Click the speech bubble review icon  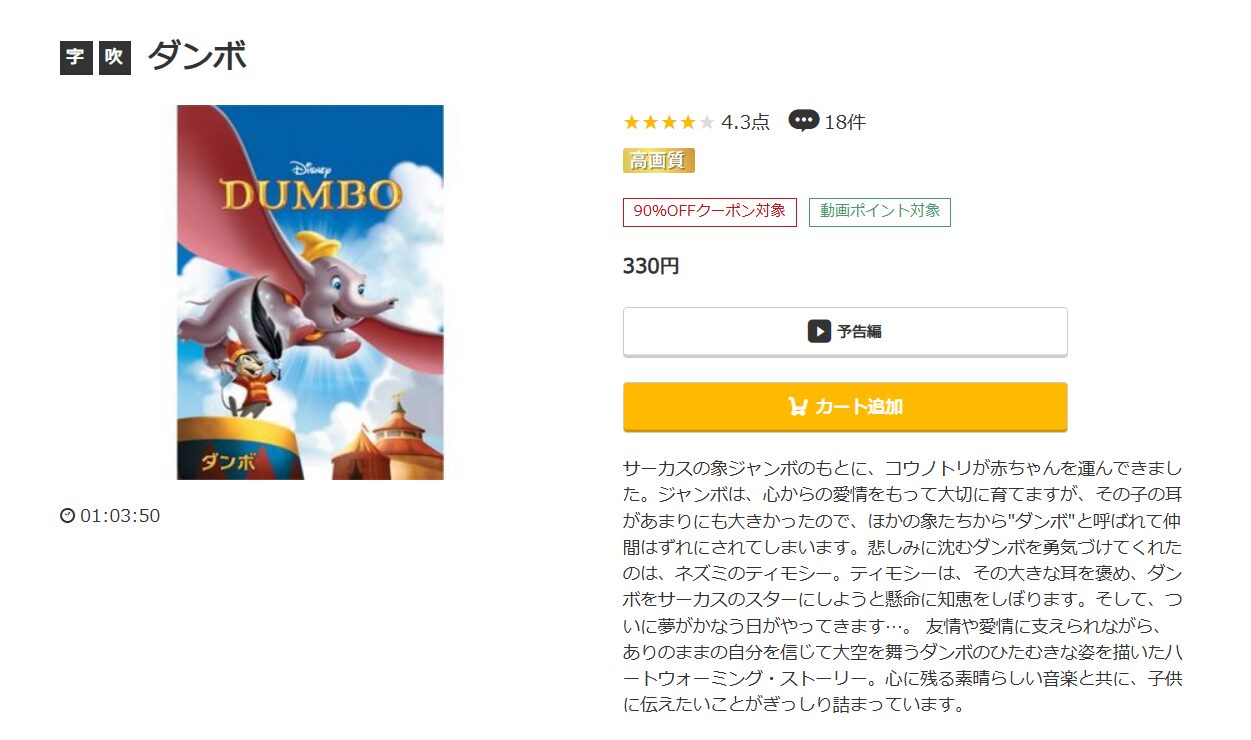803,121
